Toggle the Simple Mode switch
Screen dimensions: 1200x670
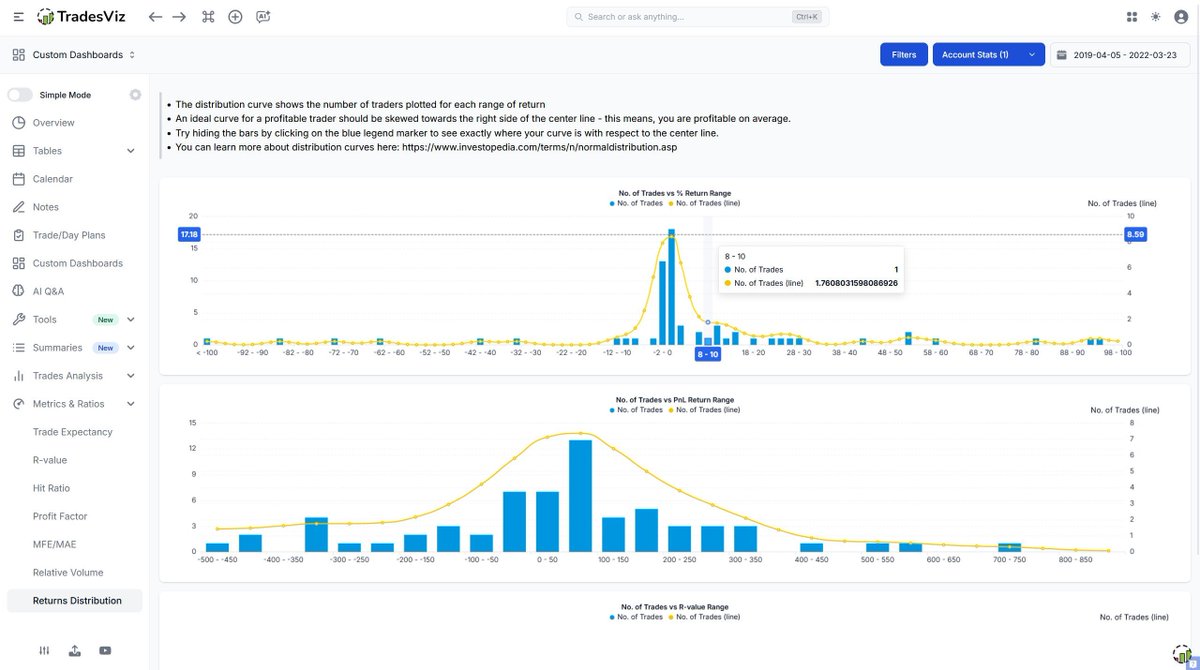(x=21, y=95)
